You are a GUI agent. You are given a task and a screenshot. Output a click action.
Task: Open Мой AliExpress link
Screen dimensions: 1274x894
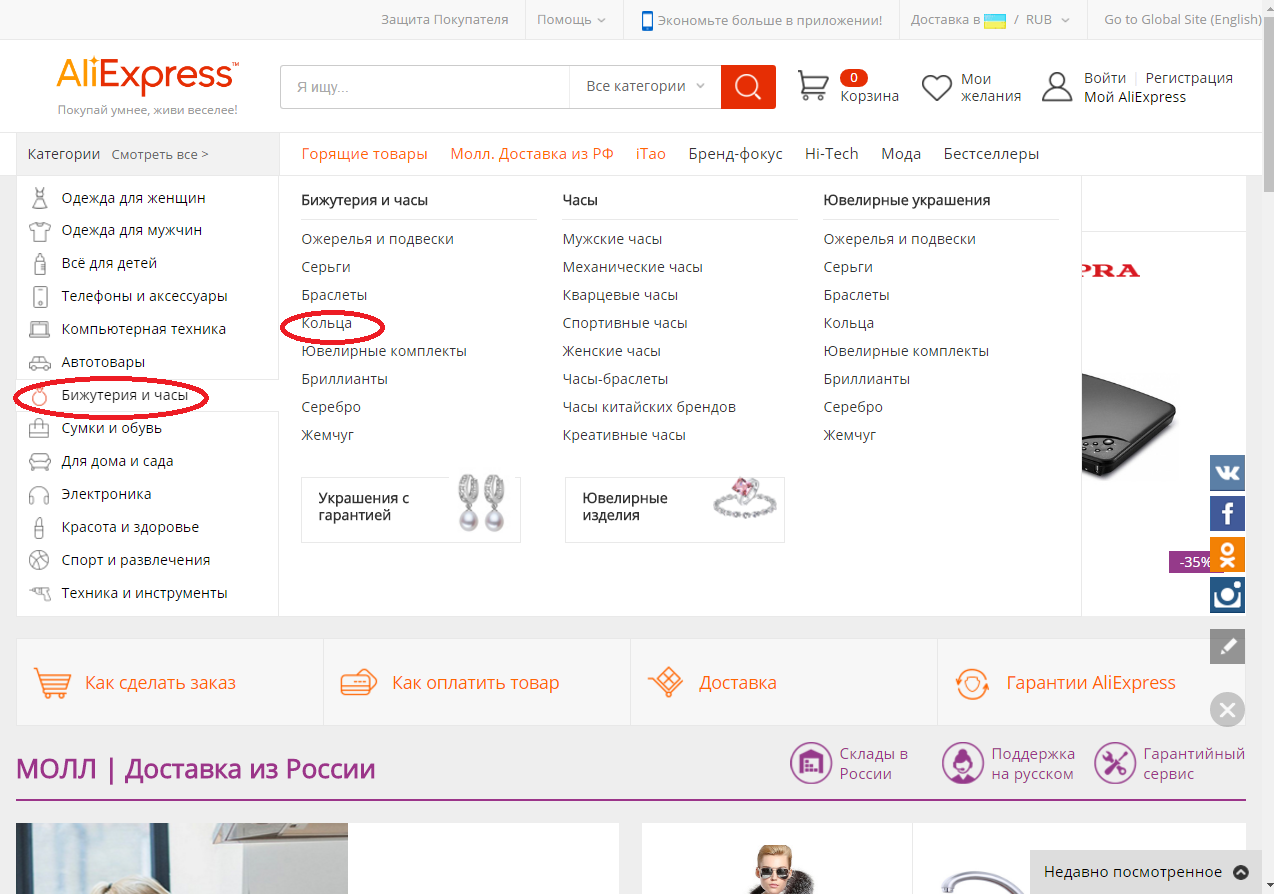pyautogui.click(x=1135, y=97)
